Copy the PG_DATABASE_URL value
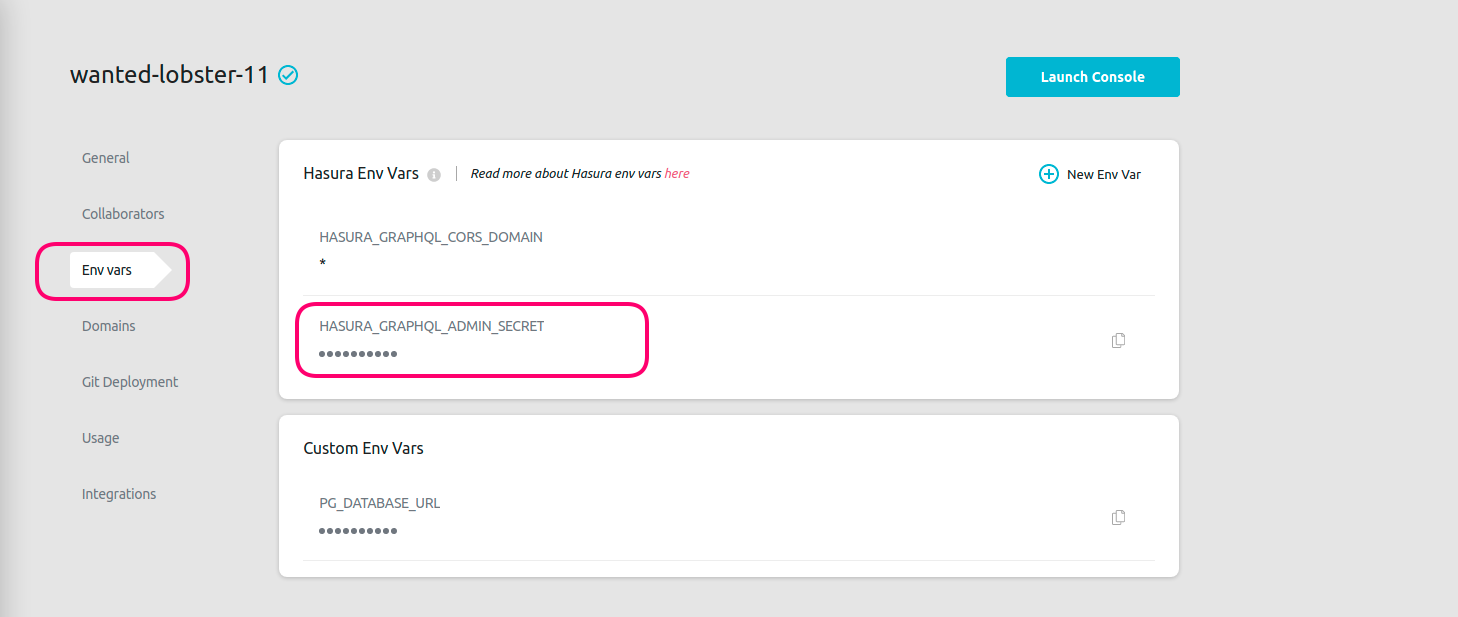The width and height of the screenshot is (1458, 617). coord(1118,517)
